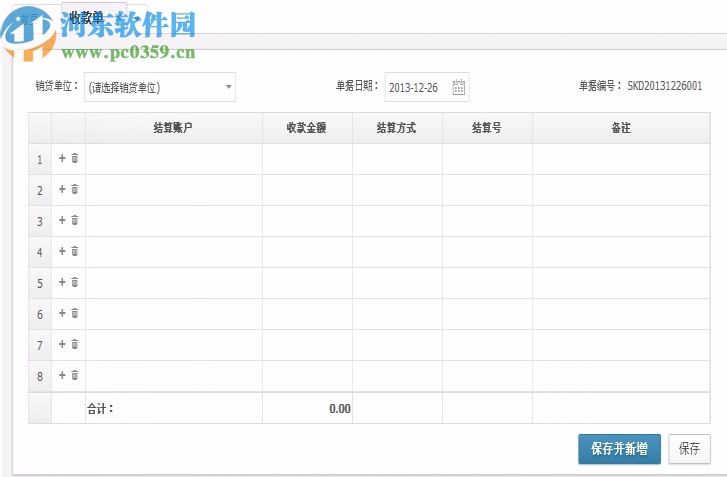This screenshot has width=727, height=477.
Task: Select row number 1
Action: [40, 159]
